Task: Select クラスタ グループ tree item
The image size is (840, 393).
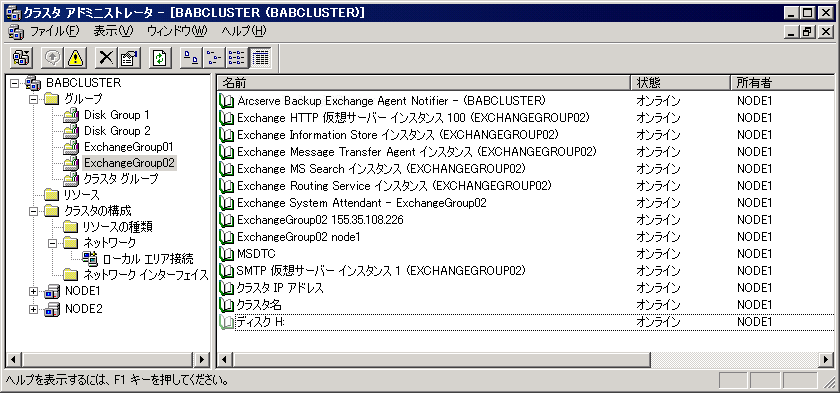Action: point(121,179)
